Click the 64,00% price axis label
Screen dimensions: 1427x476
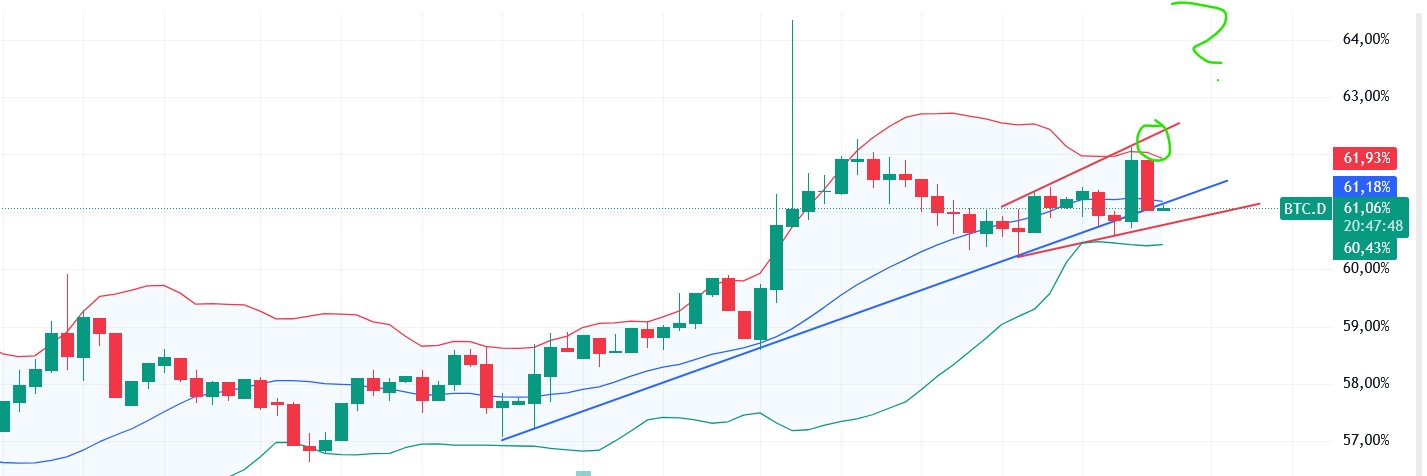(1365, 39)
